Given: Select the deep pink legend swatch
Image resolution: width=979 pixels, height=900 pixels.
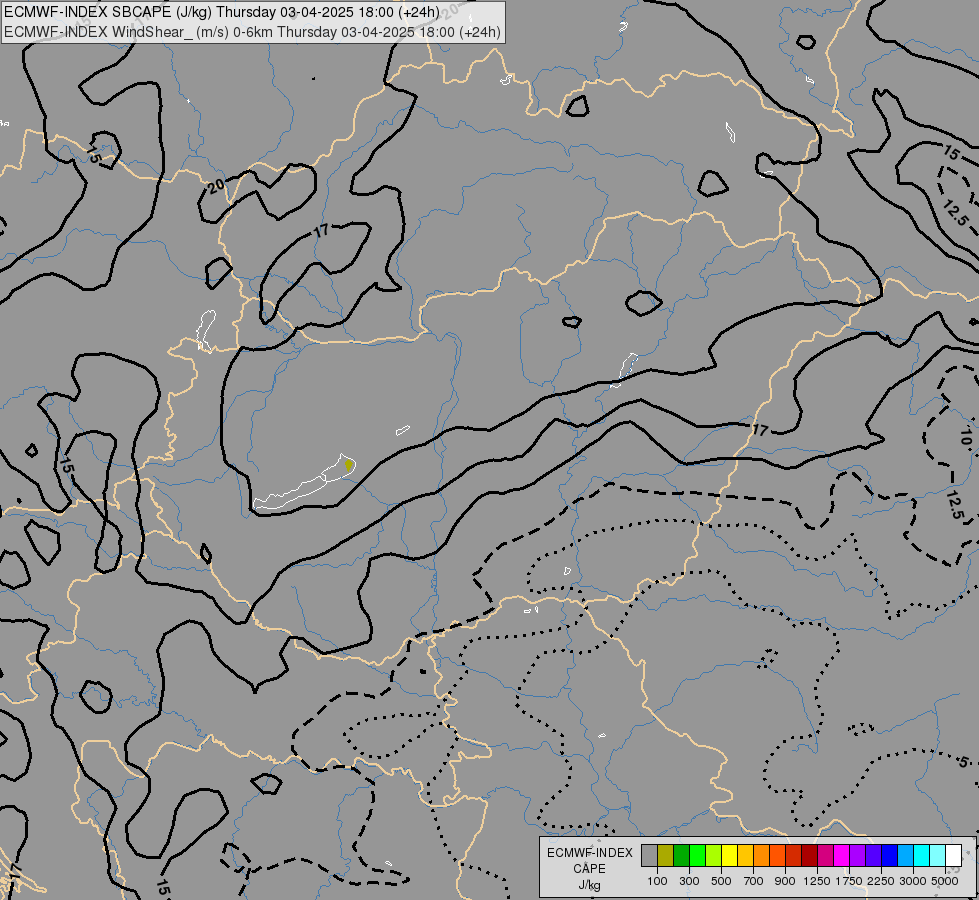Looking at the screenshot, I should [x=825, y=856].
